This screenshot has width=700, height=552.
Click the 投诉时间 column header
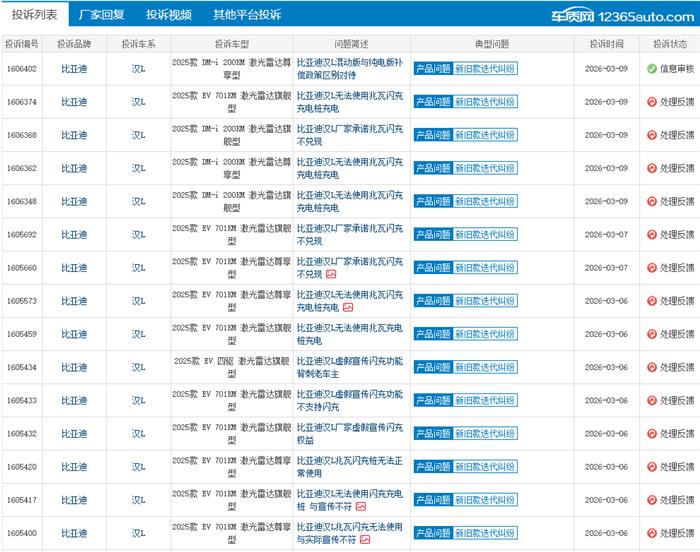(606, 44)
